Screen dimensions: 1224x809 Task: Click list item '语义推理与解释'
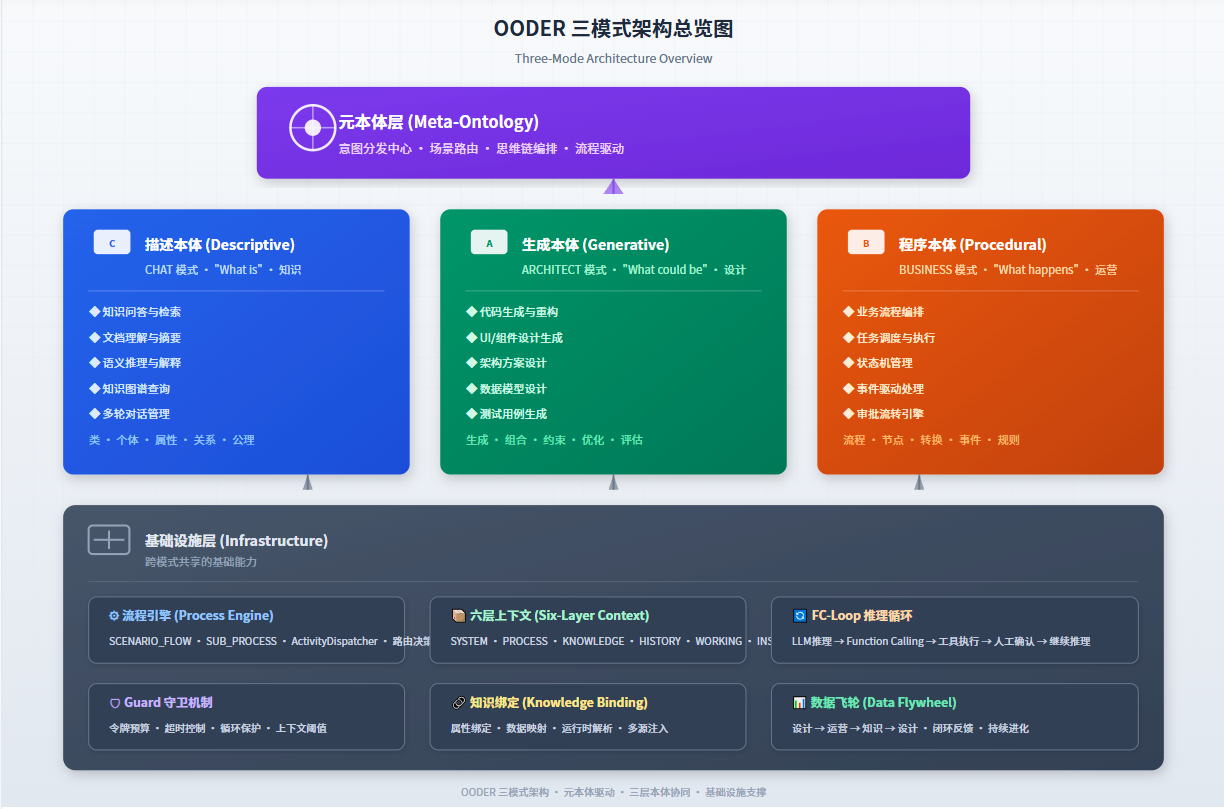coord(135,363)
